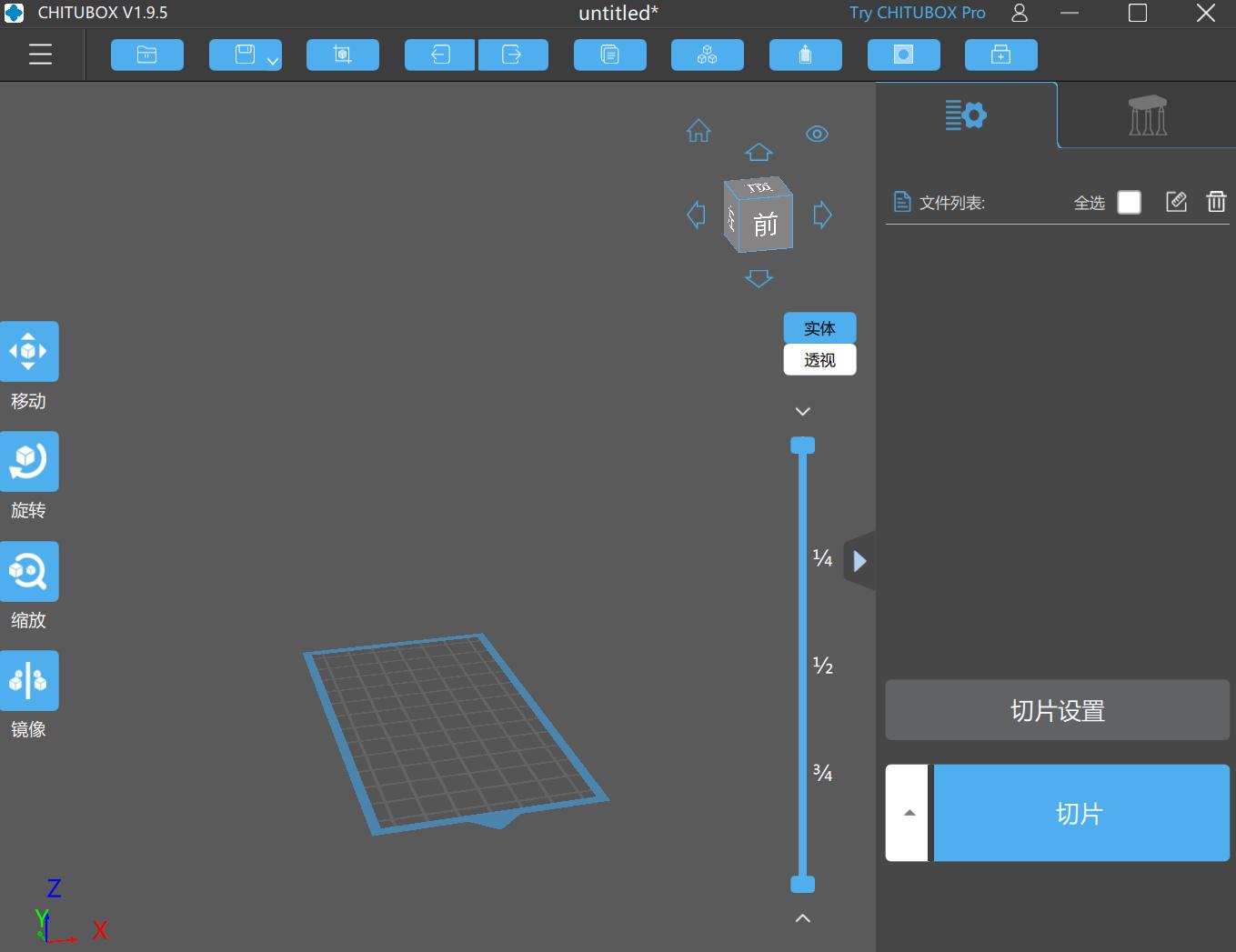
Task: Select the 移动 (Move) tool
Action: point(29,351)
